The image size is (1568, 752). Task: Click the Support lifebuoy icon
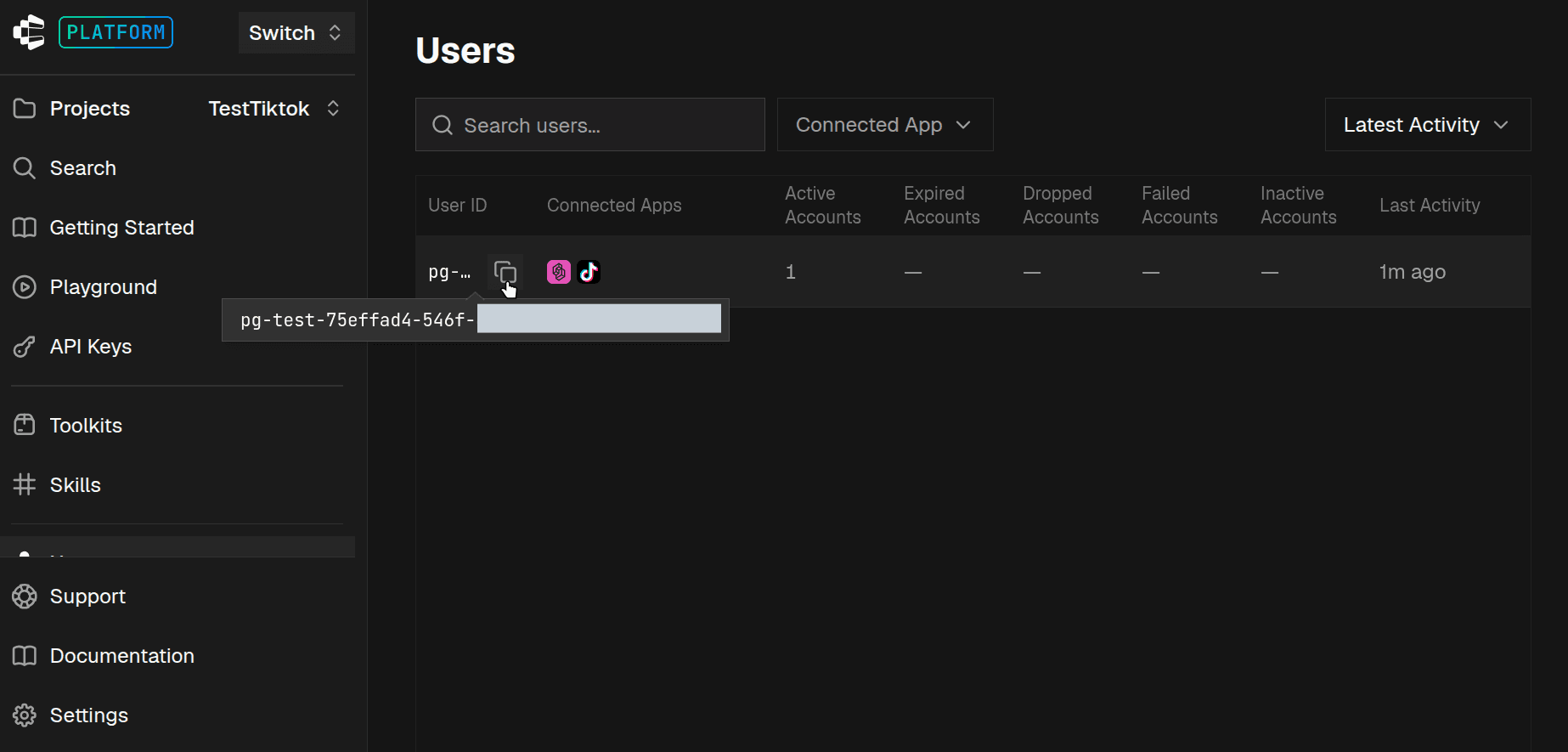[x=25, y=597]
